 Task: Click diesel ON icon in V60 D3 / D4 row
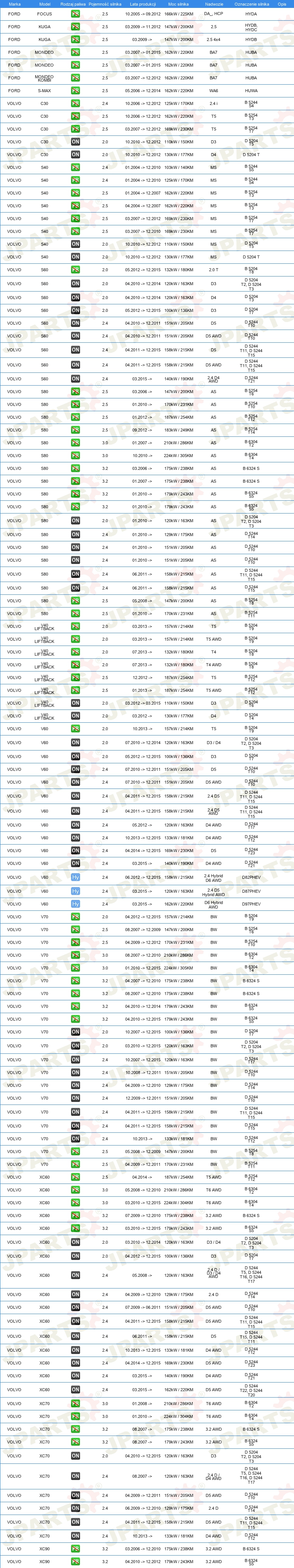(76, 743)
